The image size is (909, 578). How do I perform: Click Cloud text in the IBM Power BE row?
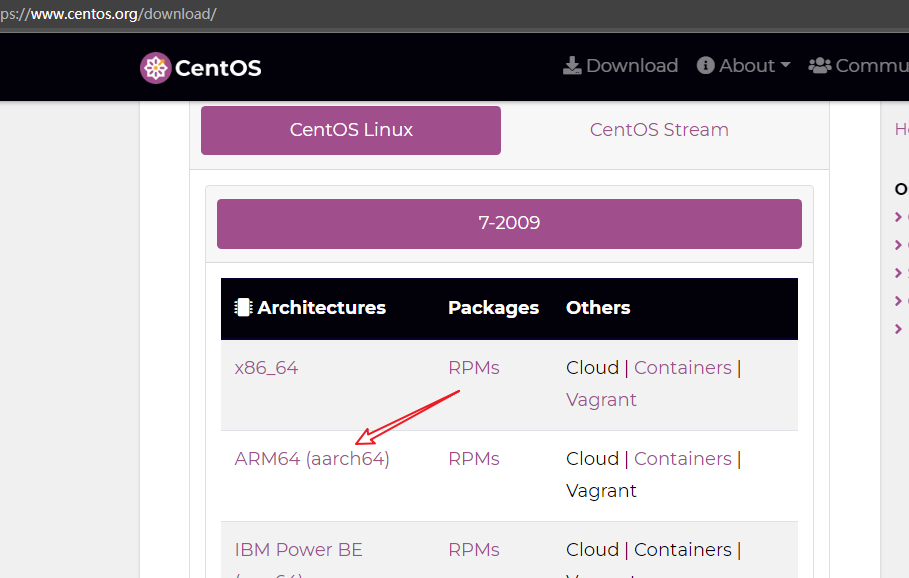coord(592,550)
